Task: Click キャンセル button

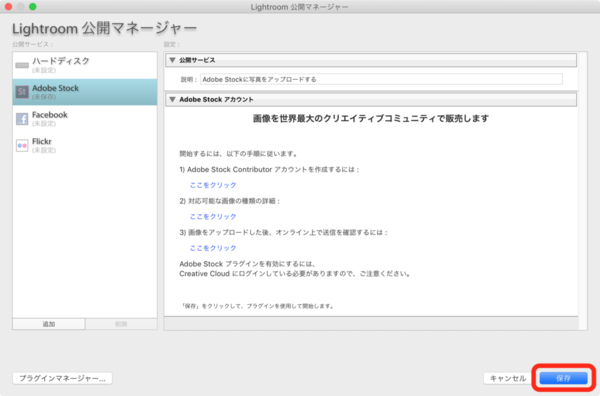Action: point(508,378)
